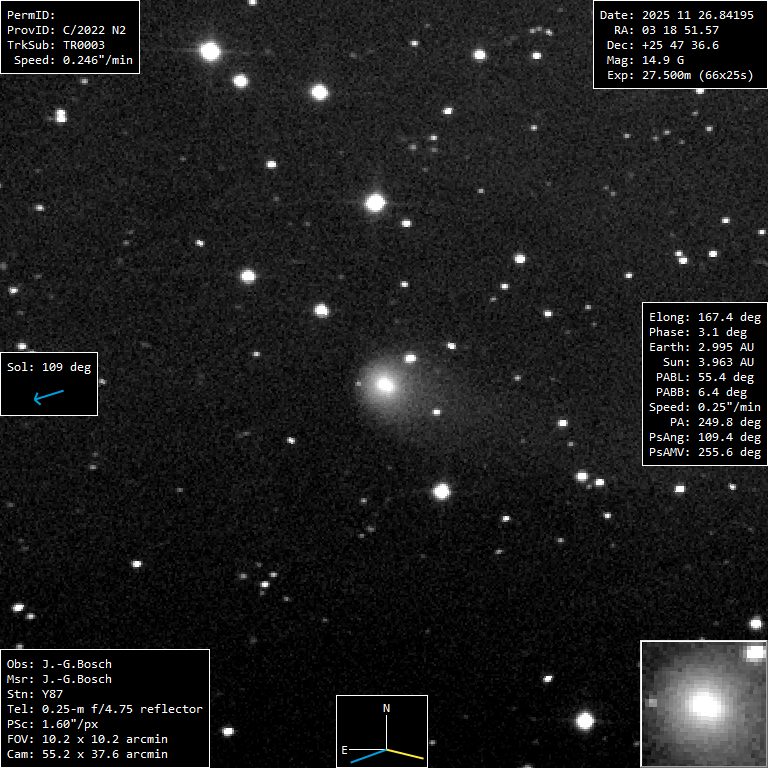Screen dimensions: 768x768
Task: Click the blue line in the compass
Action: tap(367, 755)
